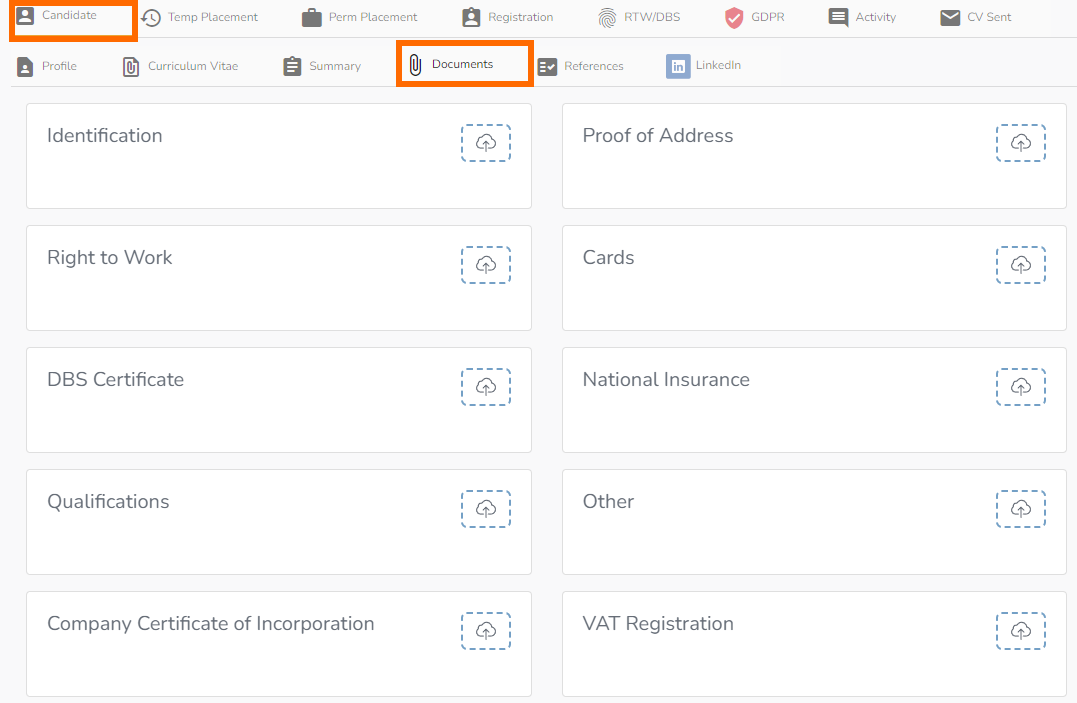View the CV Sent tab

(977, 17)
